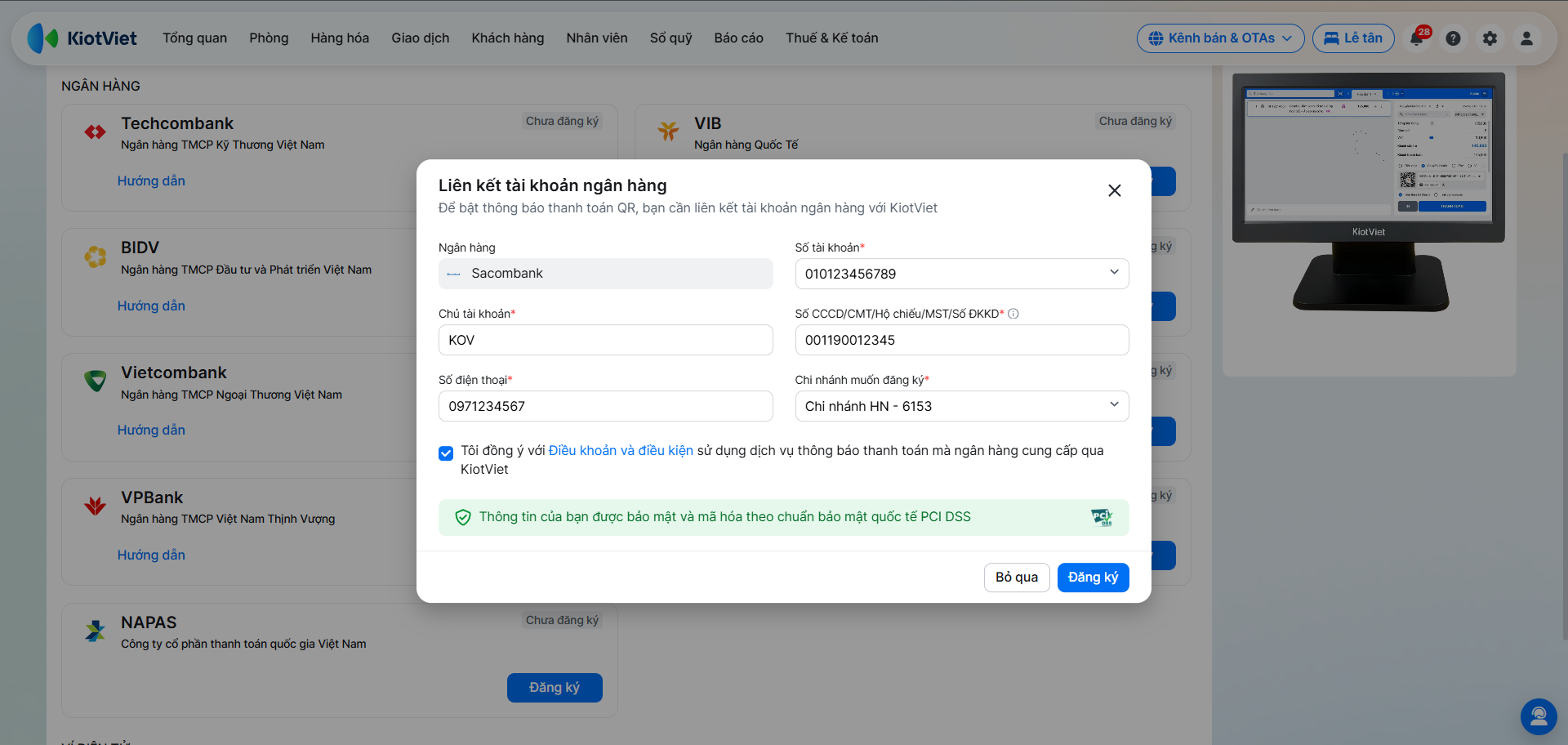
Task: Open the Sổ quỹ menu
Action: [671, 38]
